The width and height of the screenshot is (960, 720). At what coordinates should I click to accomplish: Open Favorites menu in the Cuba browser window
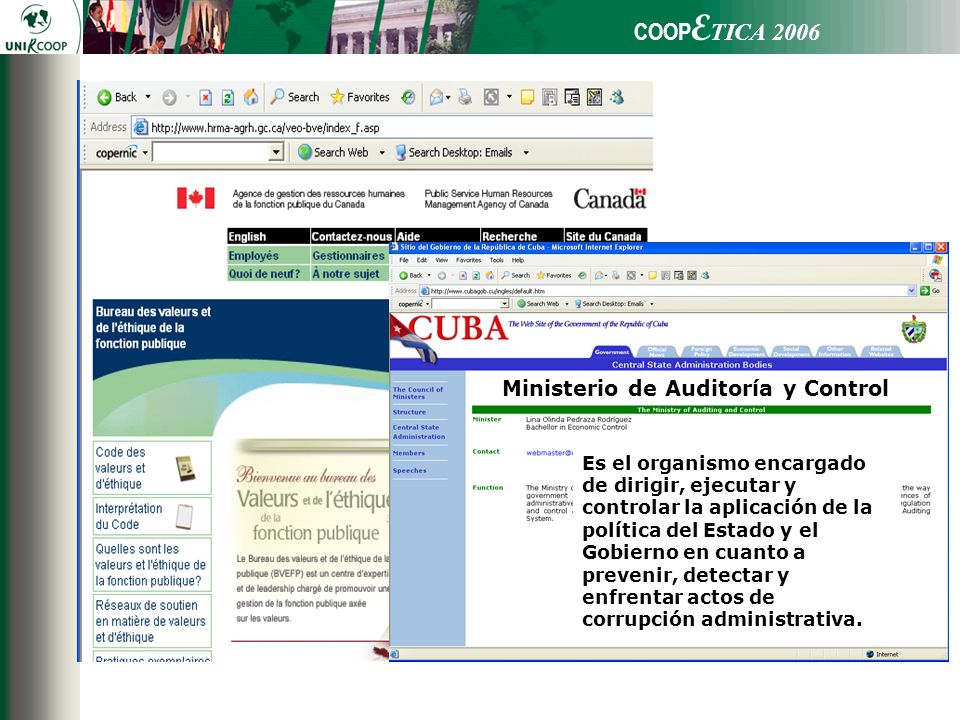coord(468,260)
